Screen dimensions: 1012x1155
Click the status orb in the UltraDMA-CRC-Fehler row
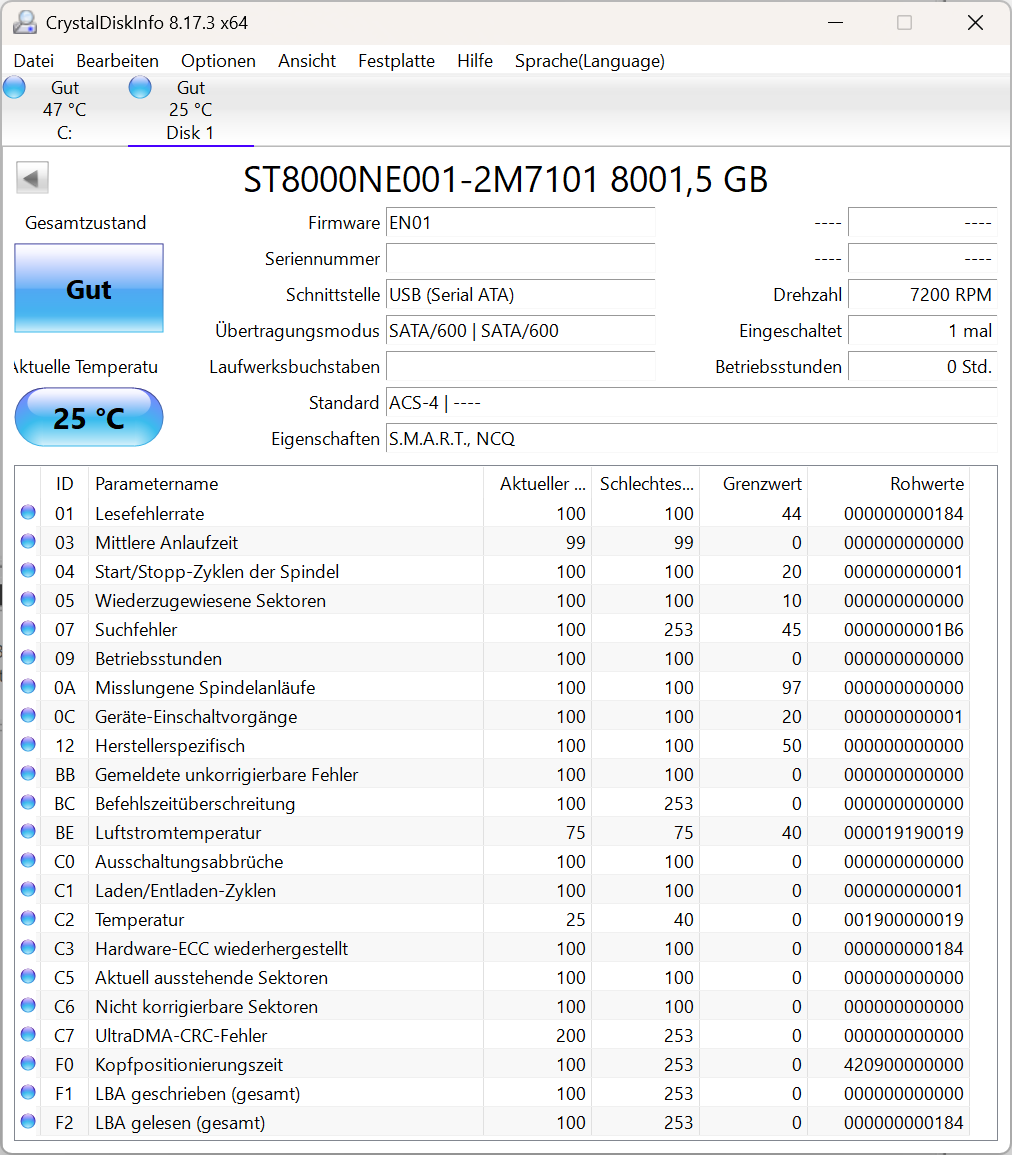pos(28,1034)
